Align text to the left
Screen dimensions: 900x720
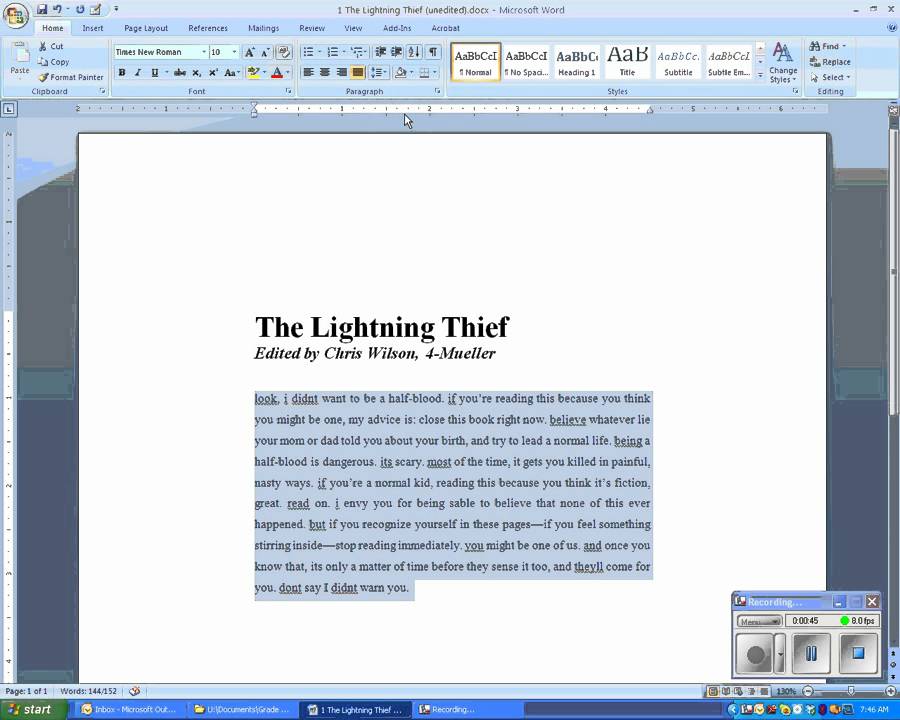point(308,73)
